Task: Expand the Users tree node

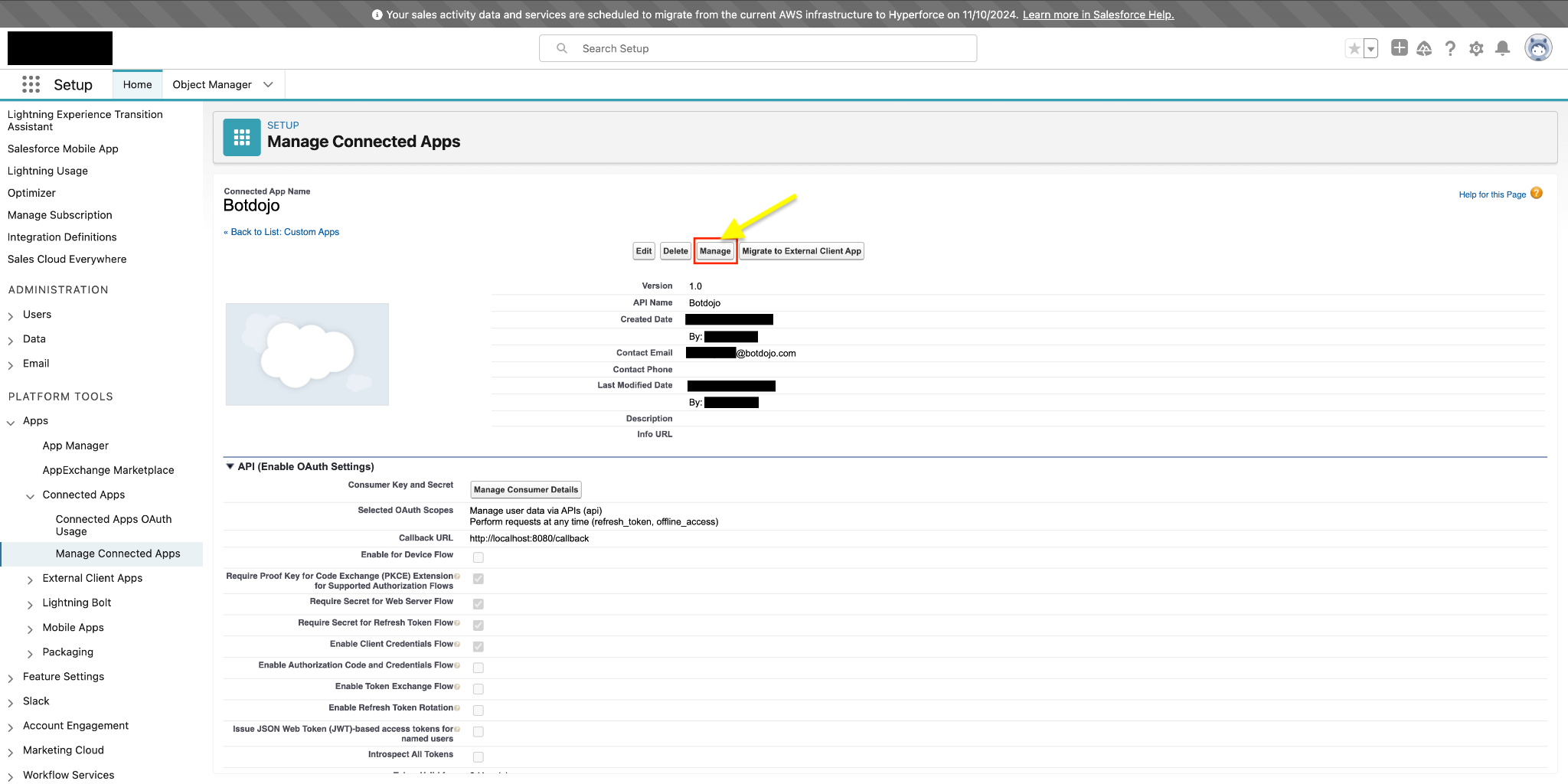Action: pos(11,315)
